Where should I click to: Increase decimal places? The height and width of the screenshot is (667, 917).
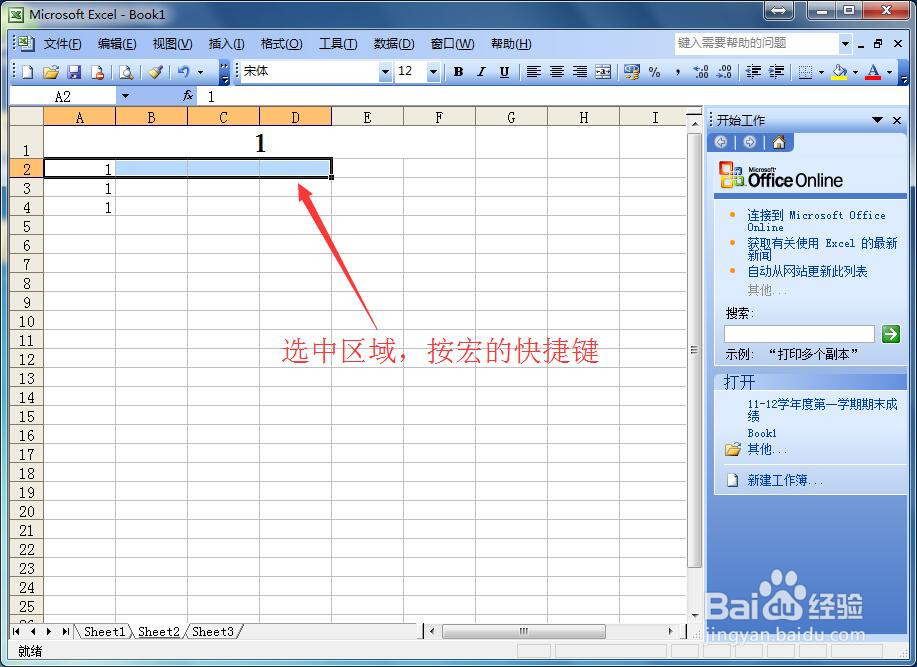pos(701,71)
